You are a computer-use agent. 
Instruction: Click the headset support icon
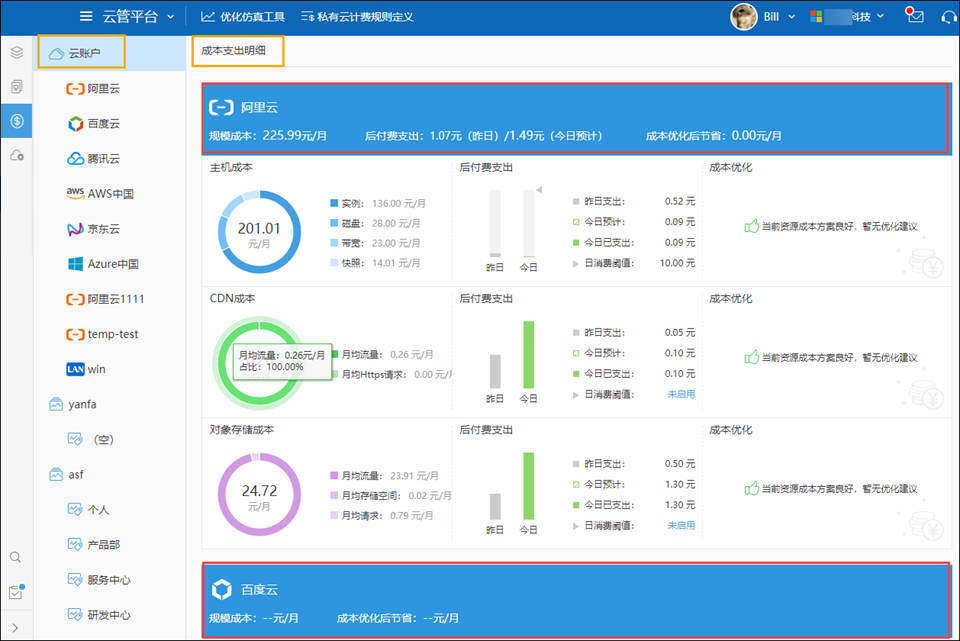point(949,16)
